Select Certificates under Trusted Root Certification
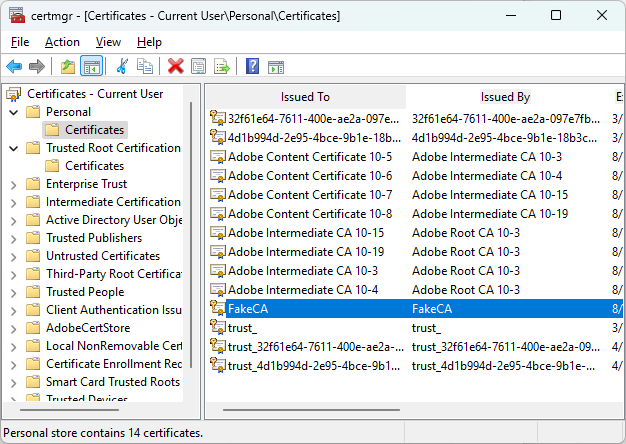 [95, 166]
